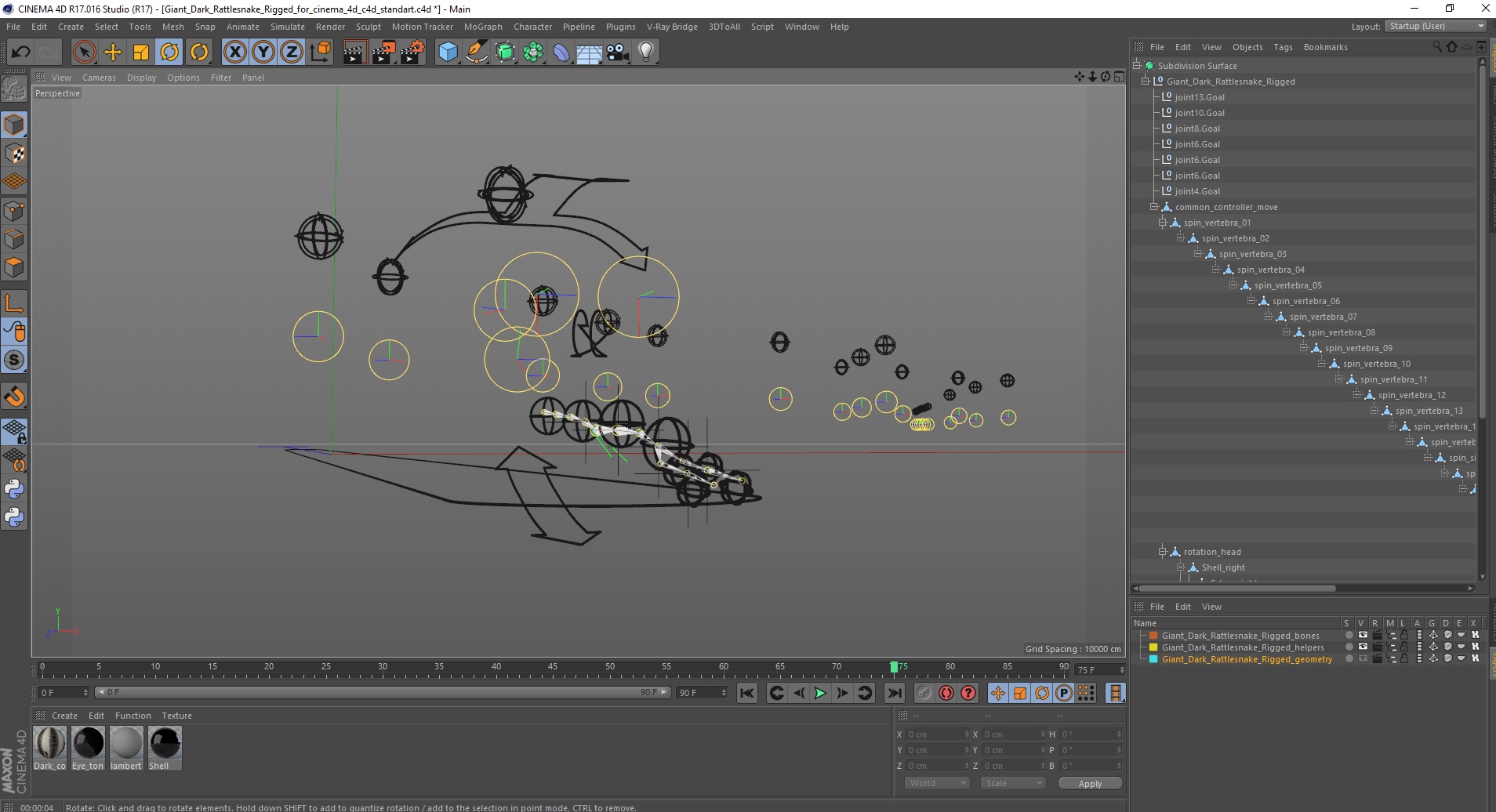This screenshot has width=1496, height=812.
Task: Record active objects keyframe
Action: pyautogui.click(x=924, y=693)
